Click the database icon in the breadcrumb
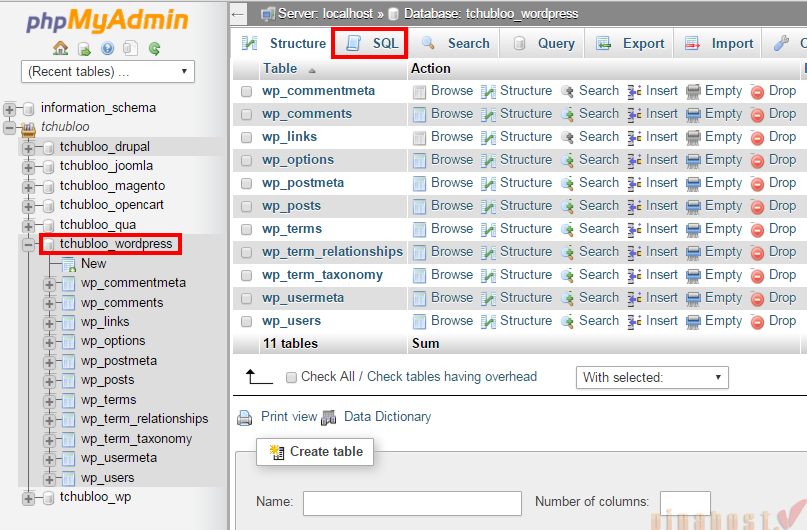The height and width of the screenshot is (530, 807). click(393, 14)
